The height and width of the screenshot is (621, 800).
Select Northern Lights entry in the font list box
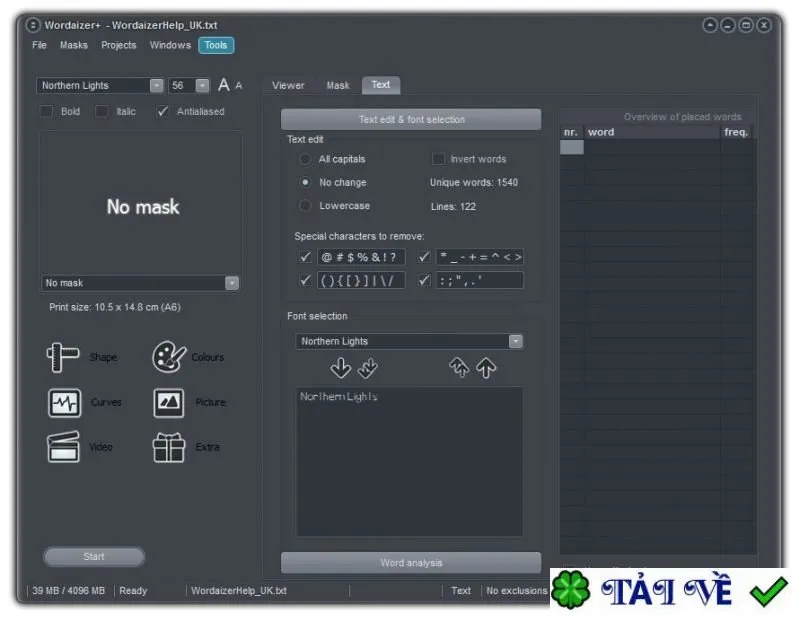[x=339, y=396]
